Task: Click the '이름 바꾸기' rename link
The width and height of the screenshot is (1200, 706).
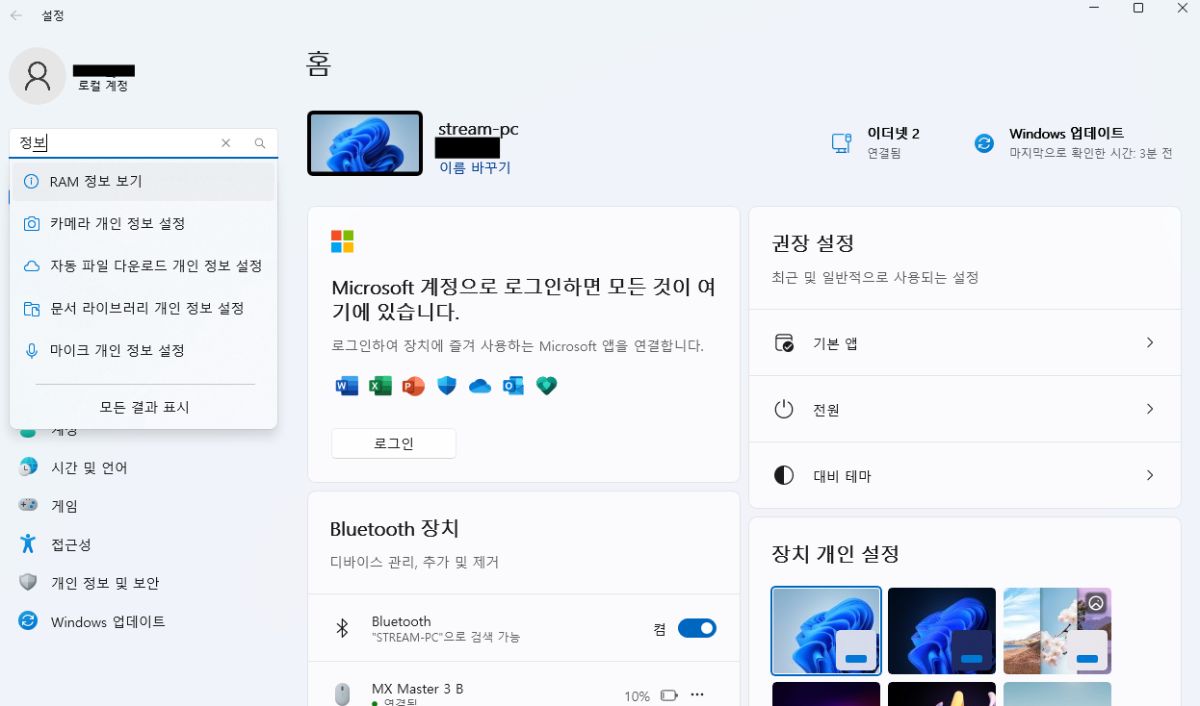Action: coord(475,168)
